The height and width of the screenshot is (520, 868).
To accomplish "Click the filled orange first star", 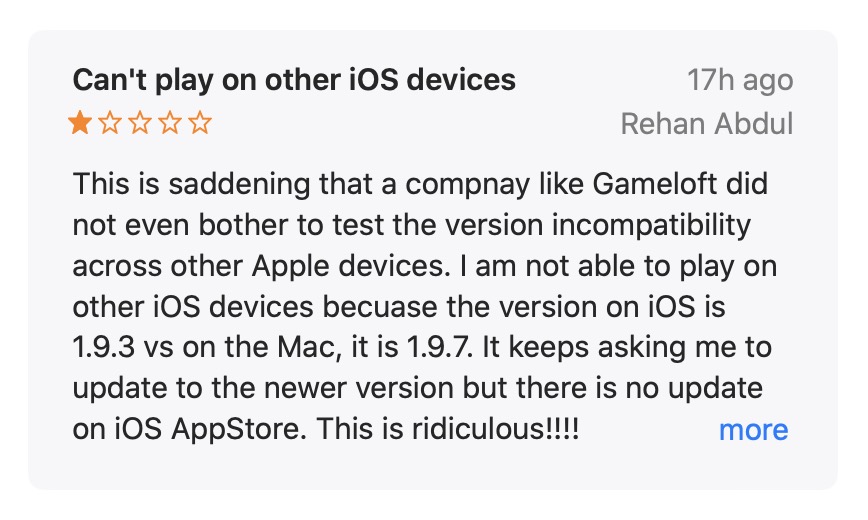I will click(79, 124).
